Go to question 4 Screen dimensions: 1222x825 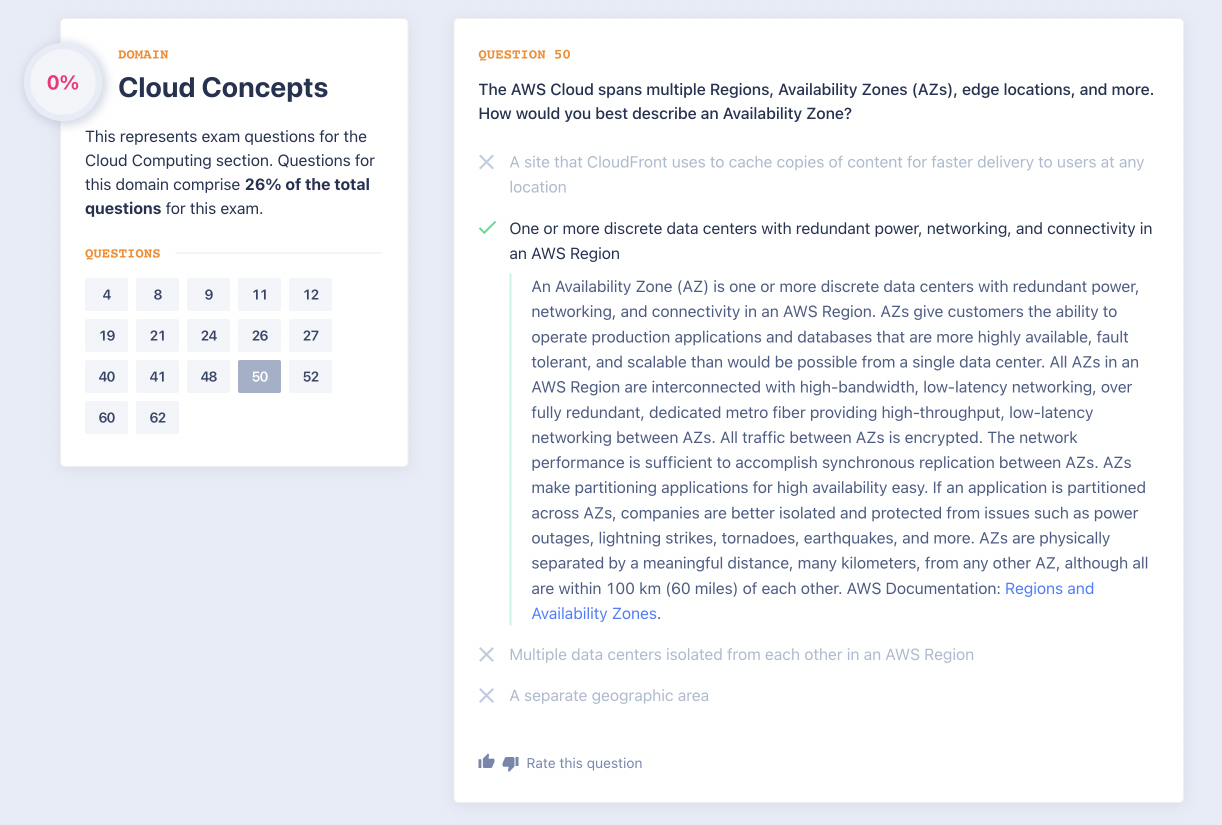[x=107, y=294]
